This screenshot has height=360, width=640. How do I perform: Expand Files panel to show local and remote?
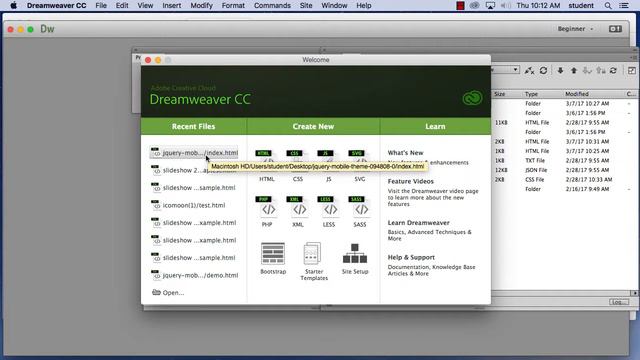tap(631, 71)
